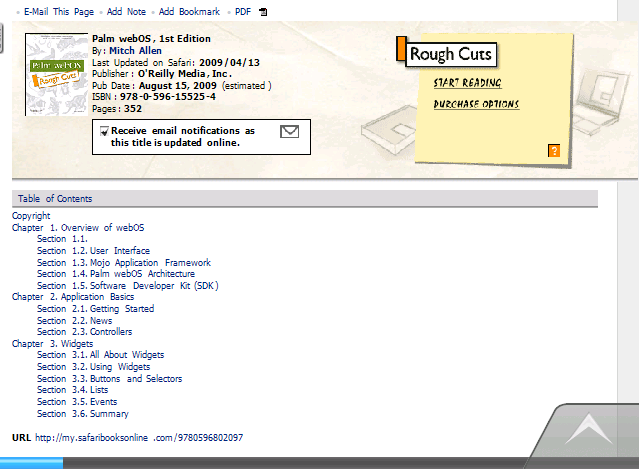The height and width of the screenshot is (469, 639).
Task: Open Section 1.4. Palm webOS Architecture
Action: [x=116, y=274]
